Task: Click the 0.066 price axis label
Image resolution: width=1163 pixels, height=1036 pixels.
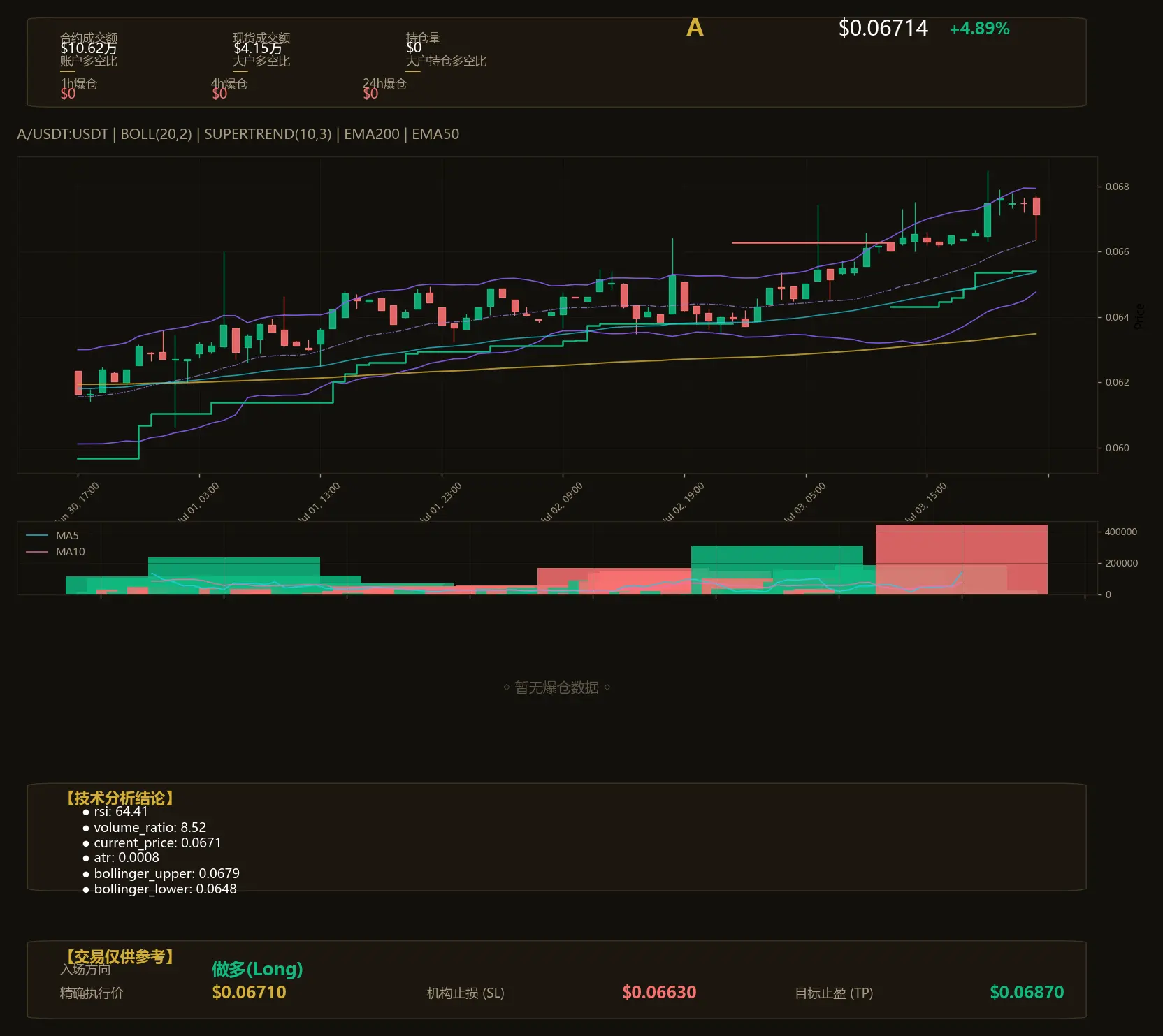Action: 1117,251
